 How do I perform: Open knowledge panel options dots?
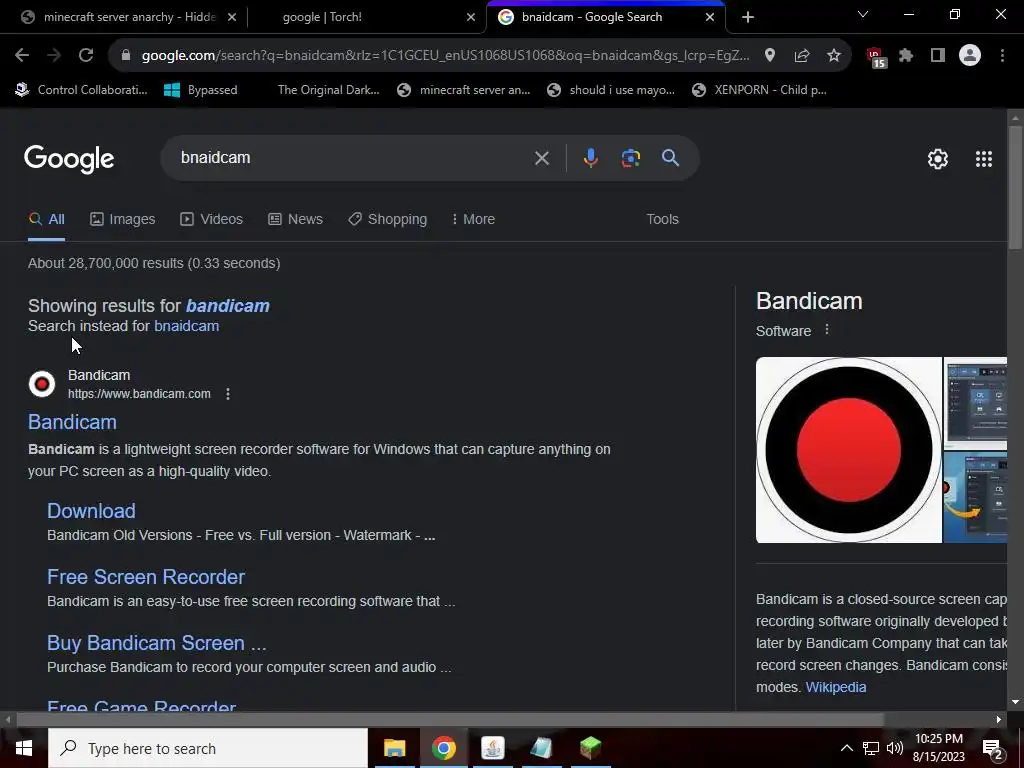pyautogui.click(x=827, y=330)
